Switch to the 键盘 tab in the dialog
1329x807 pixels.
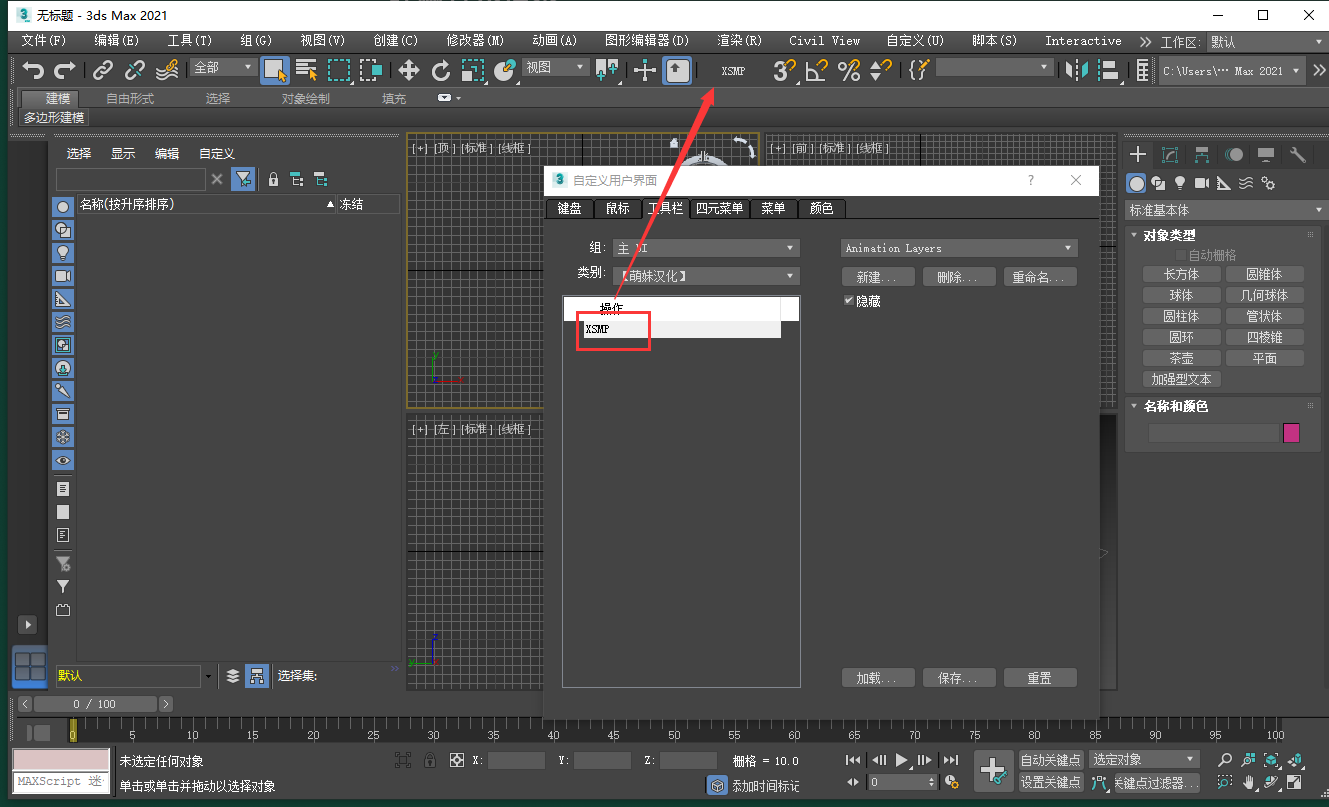569,208
